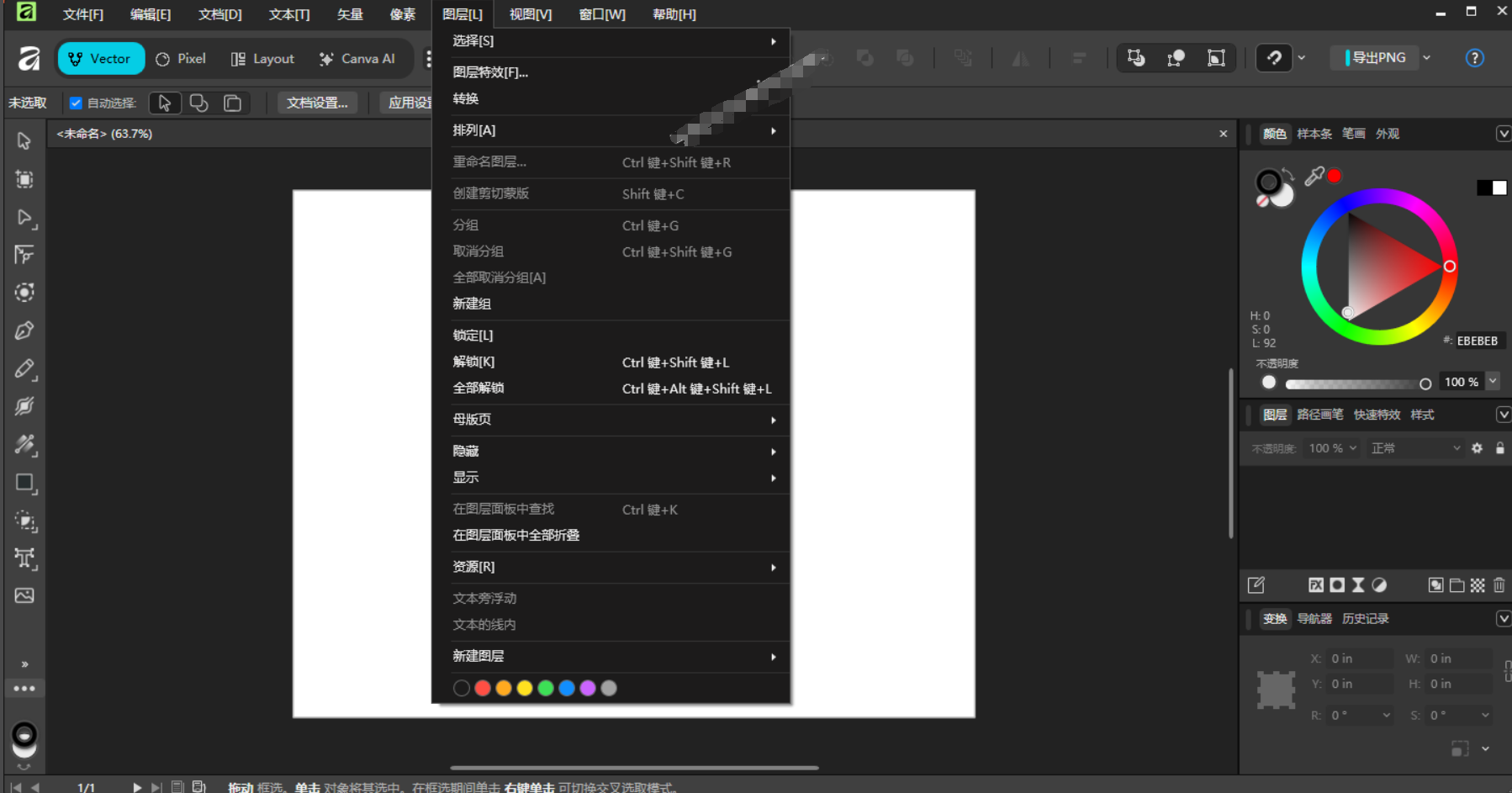The height and width of the screenshot is (793, 1512).
Task: Delete layer with trash icon
Action: (1499, 585)
